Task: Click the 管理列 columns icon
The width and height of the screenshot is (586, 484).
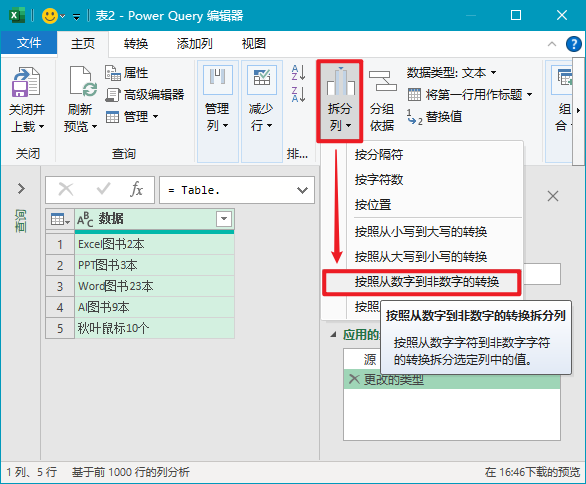Action: pos(218,79)
